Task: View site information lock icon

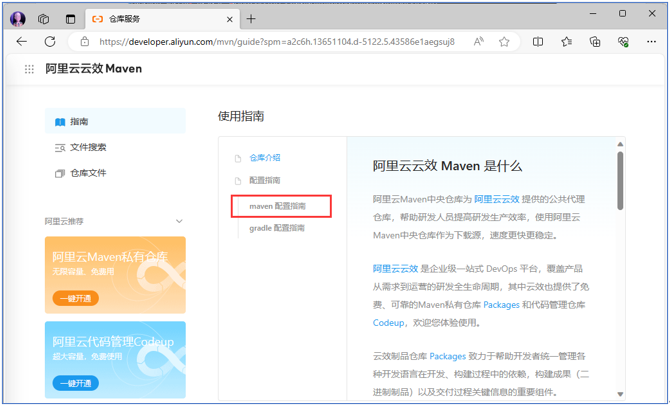Action: point(85,41)
